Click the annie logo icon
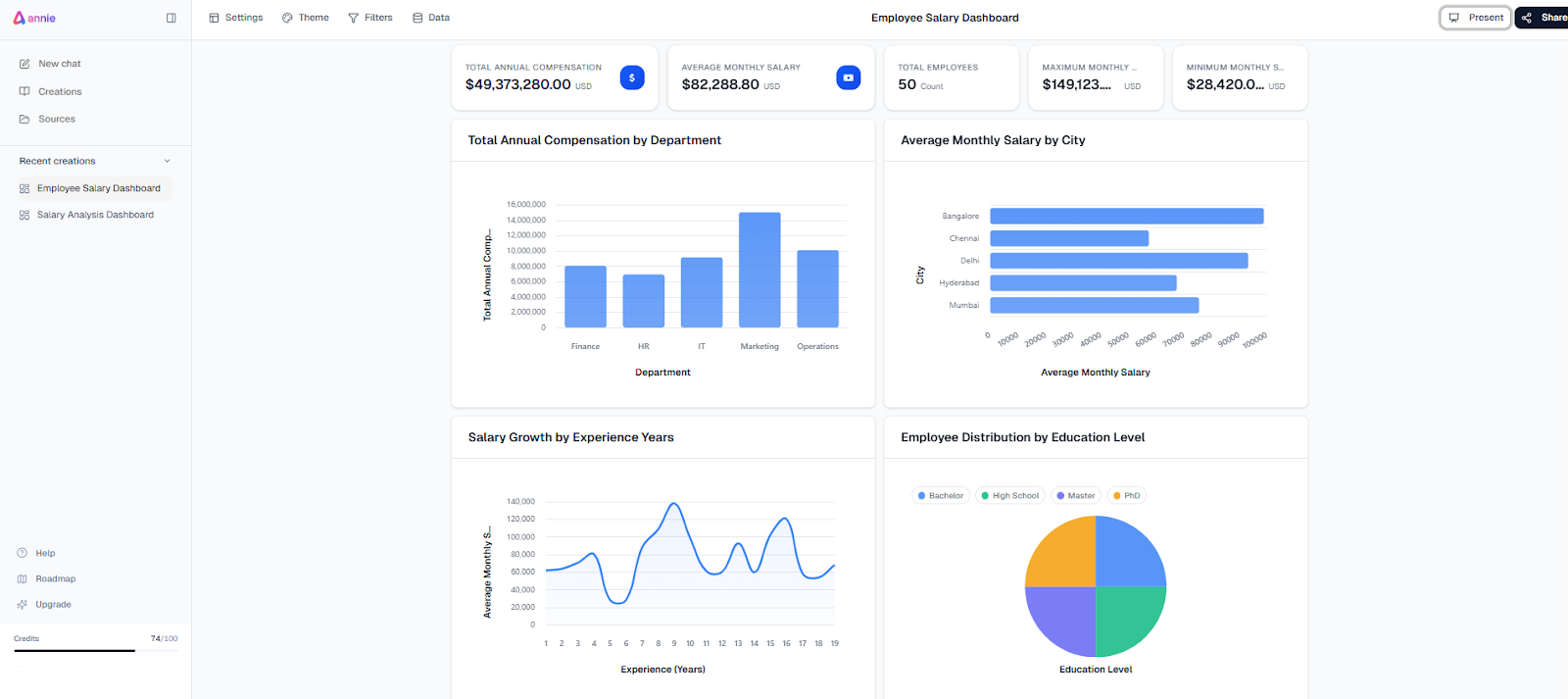This screenshot has height=699, width=1568. (20, 18)
